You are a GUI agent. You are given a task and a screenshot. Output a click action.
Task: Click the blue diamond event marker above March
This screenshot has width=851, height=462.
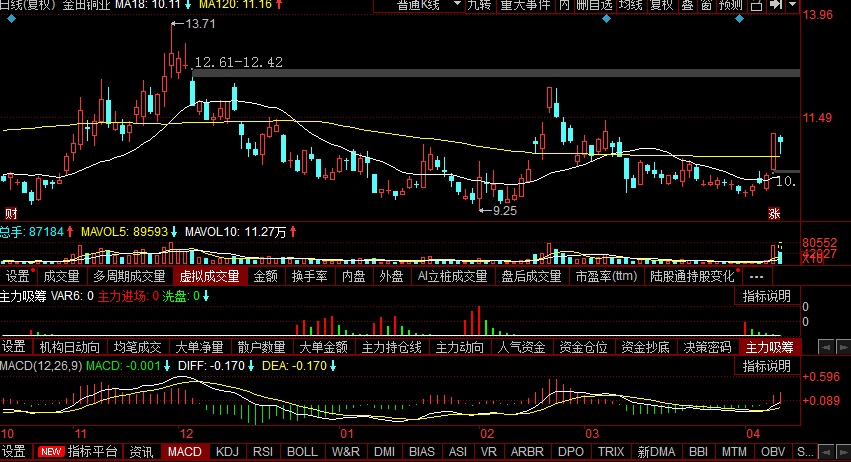pos(606,19)
